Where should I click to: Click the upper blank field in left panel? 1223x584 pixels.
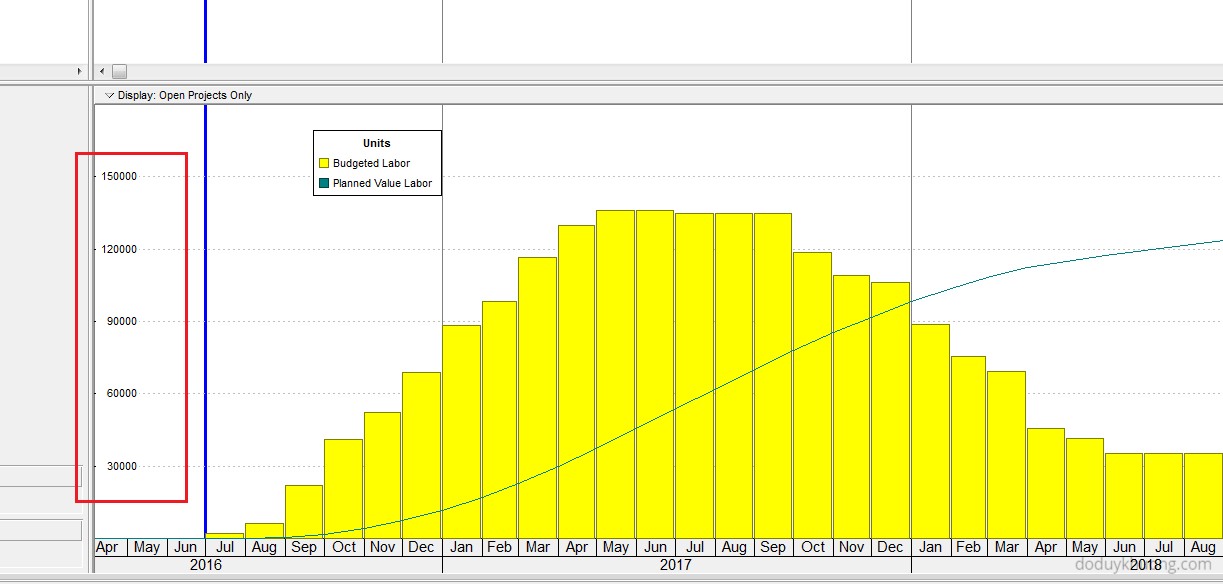[x=40, y=475]
